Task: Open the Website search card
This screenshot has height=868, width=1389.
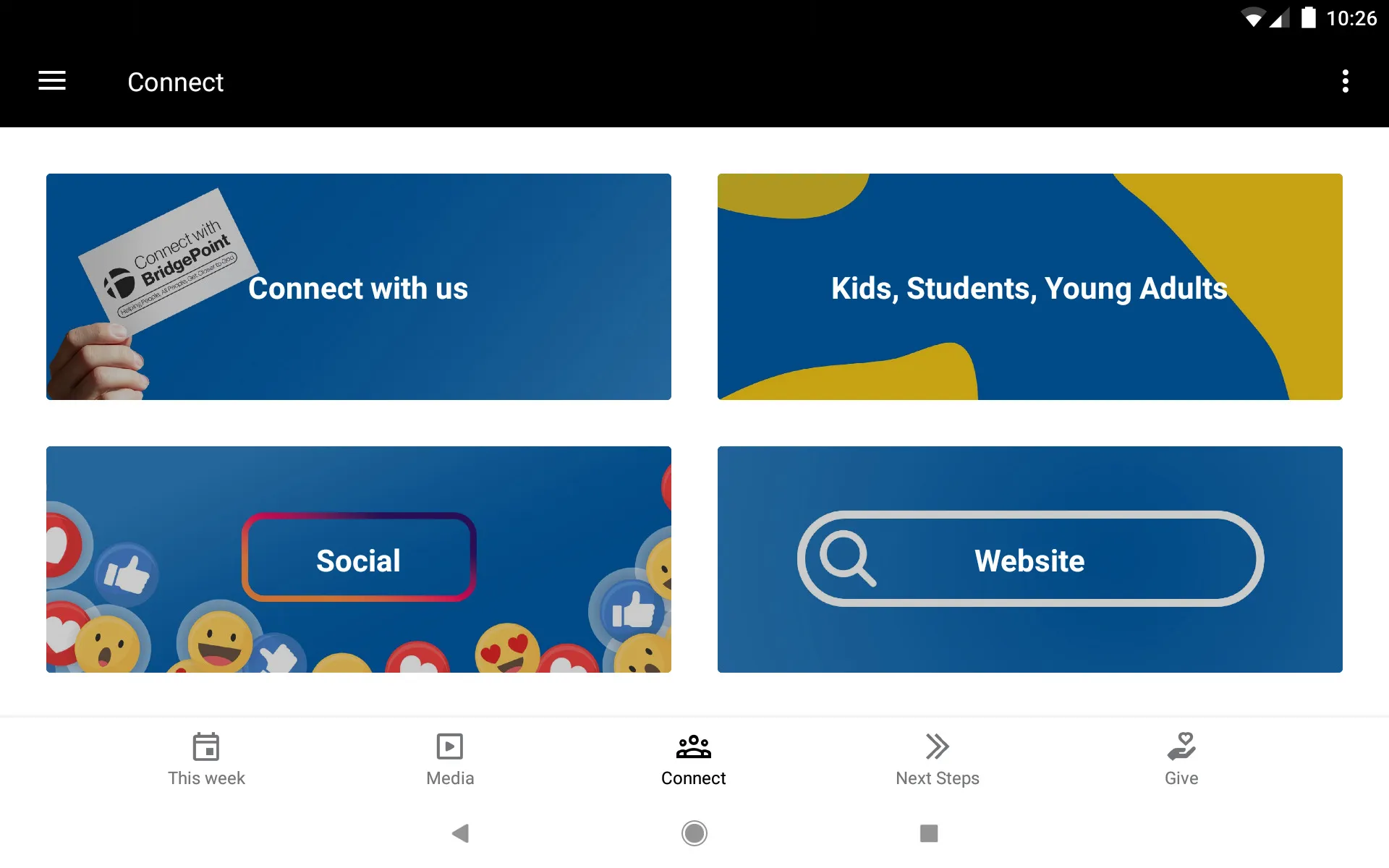Action: (1030, 559)
